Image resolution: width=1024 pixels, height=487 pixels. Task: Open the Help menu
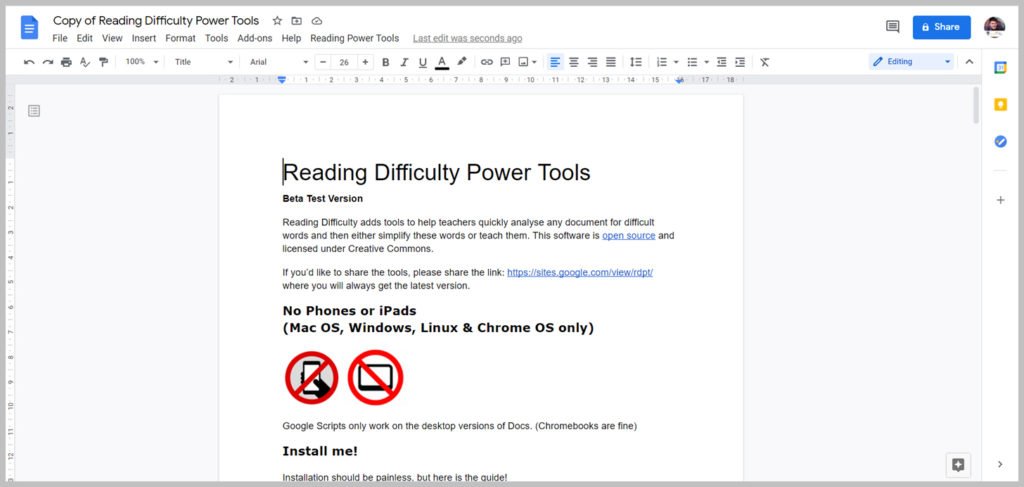291,39
